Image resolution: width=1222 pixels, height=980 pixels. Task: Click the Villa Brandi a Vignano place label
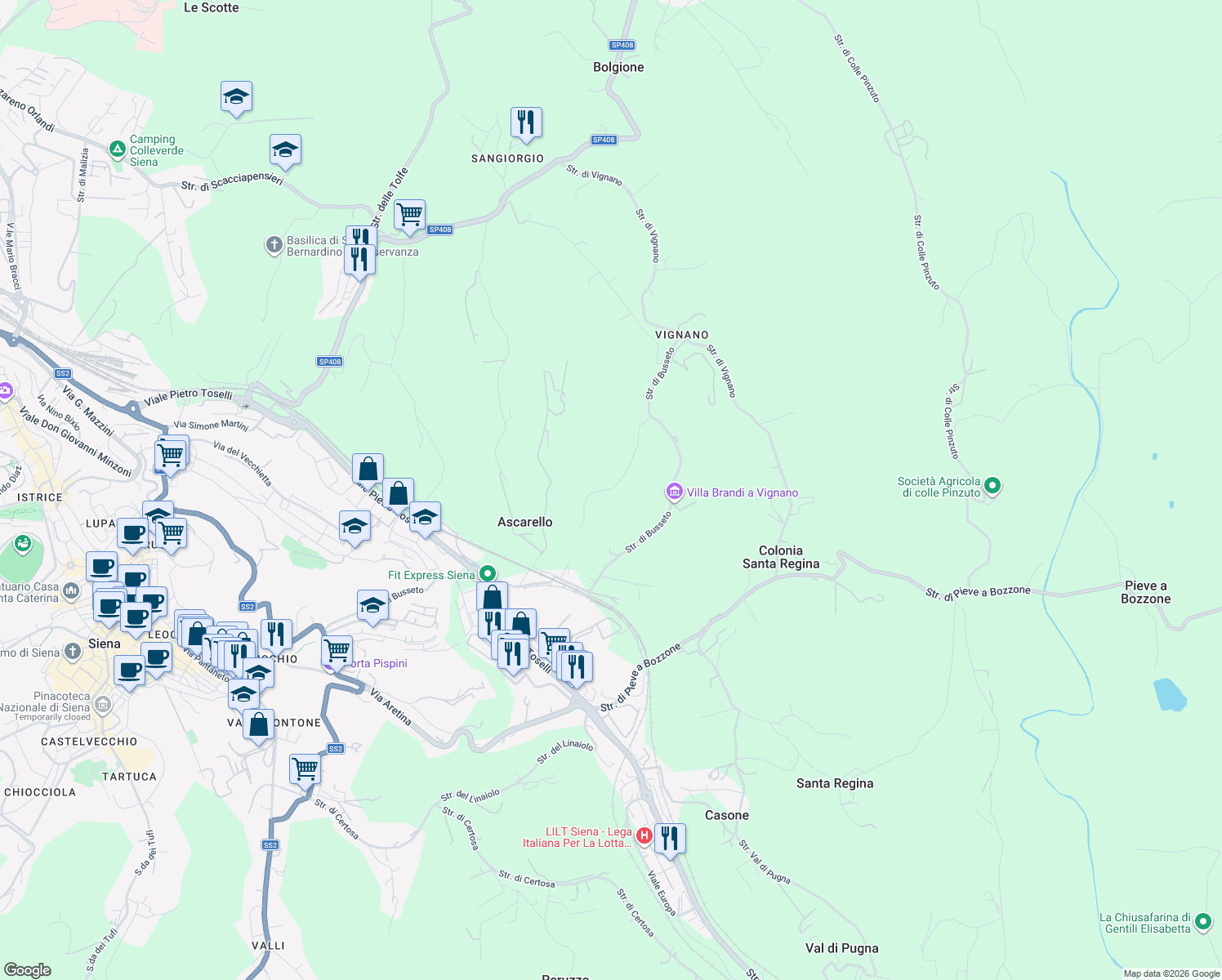click(743, 492)
